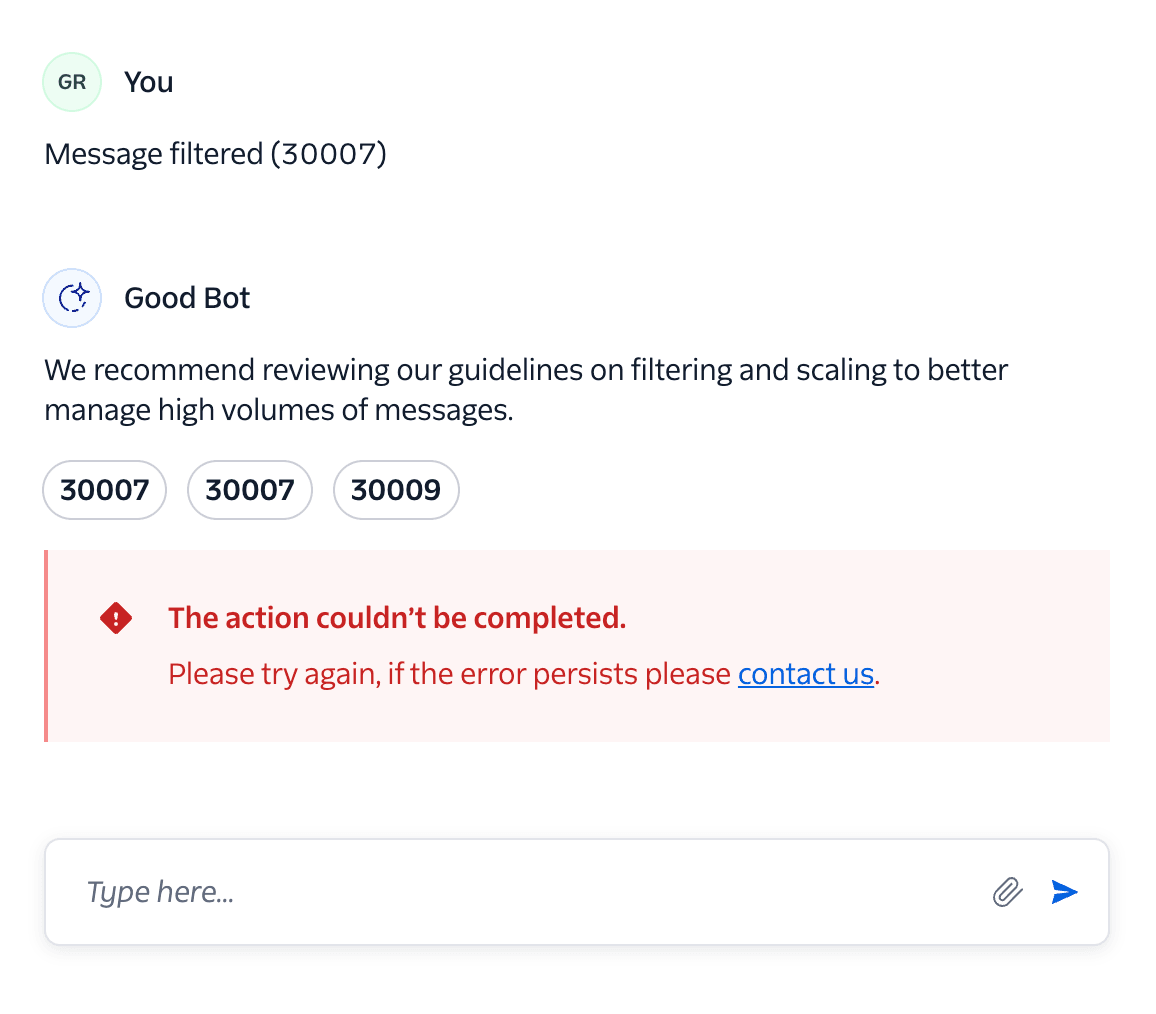Image resolution: width=1156 pixels, height=1014 pixels.
Task: Click the Good Bot sparkle avatar icon
Action: (72, 297)
